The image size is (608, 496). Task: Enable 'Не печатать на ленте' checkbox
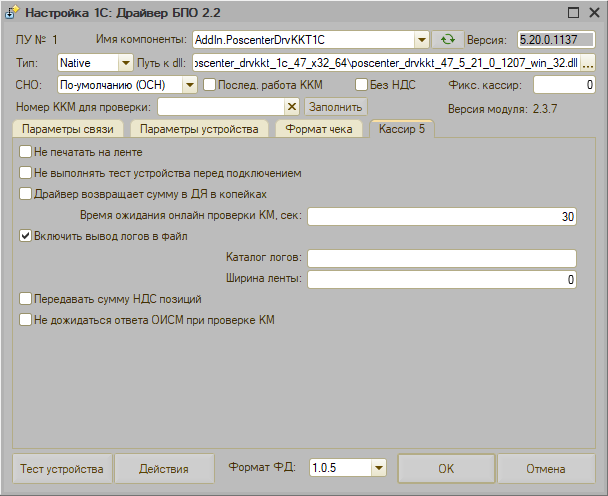pyautogui.click(x=25, y=152)
